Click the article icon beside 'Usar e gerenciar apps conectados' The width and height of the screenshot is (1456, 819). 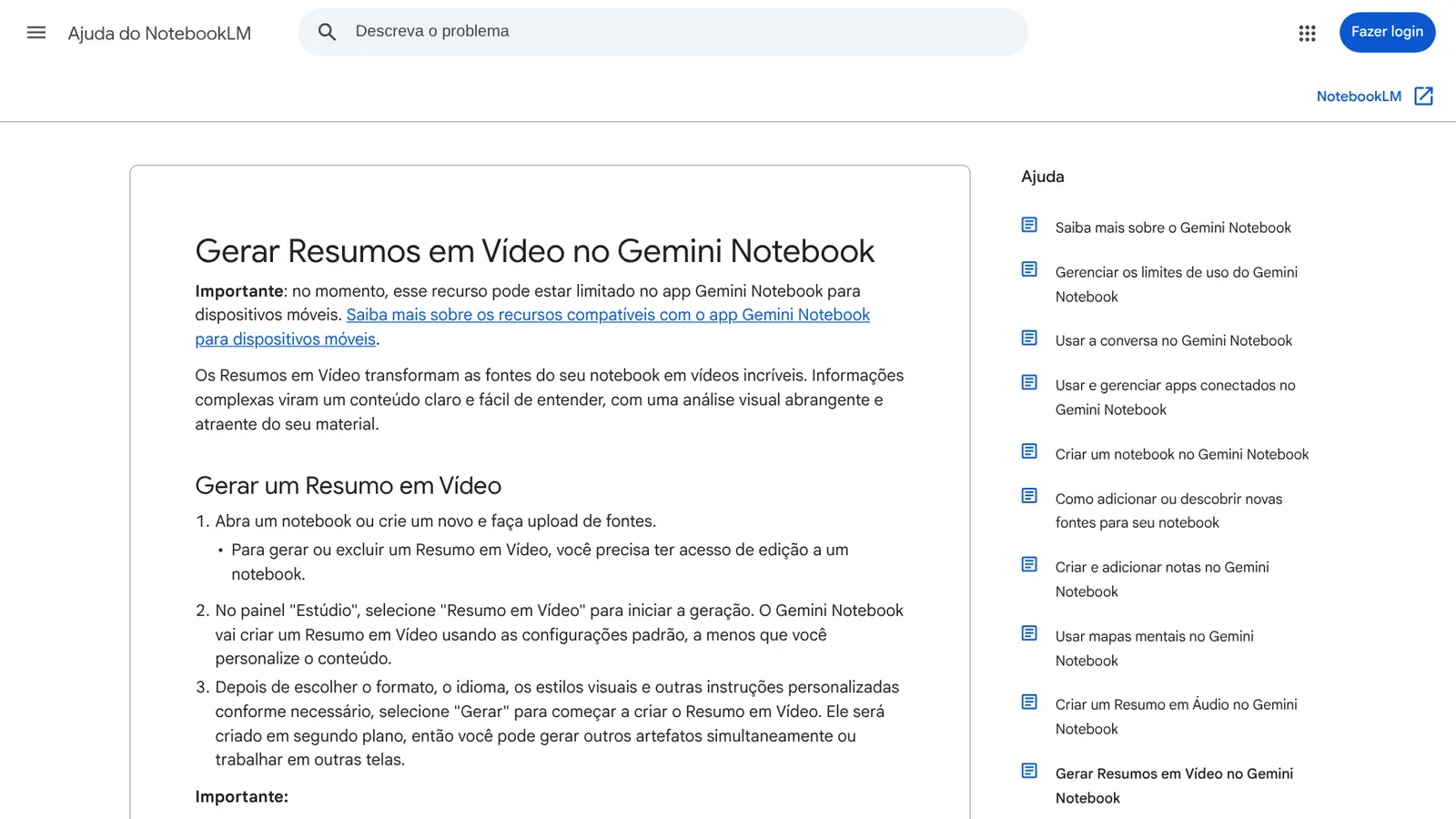1029,382
